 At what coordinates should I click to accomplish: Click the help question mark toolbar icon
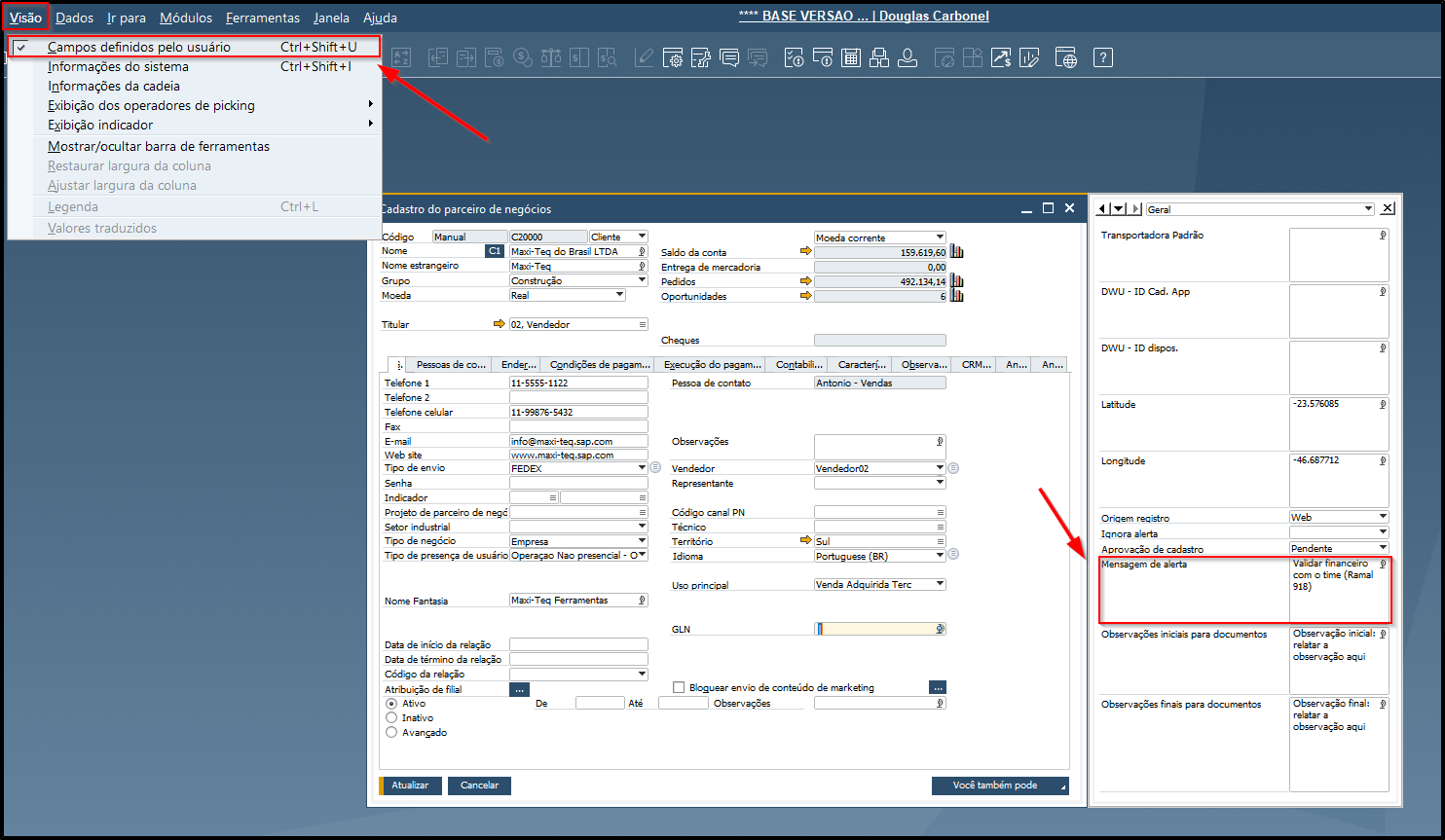click(1102, 57)
